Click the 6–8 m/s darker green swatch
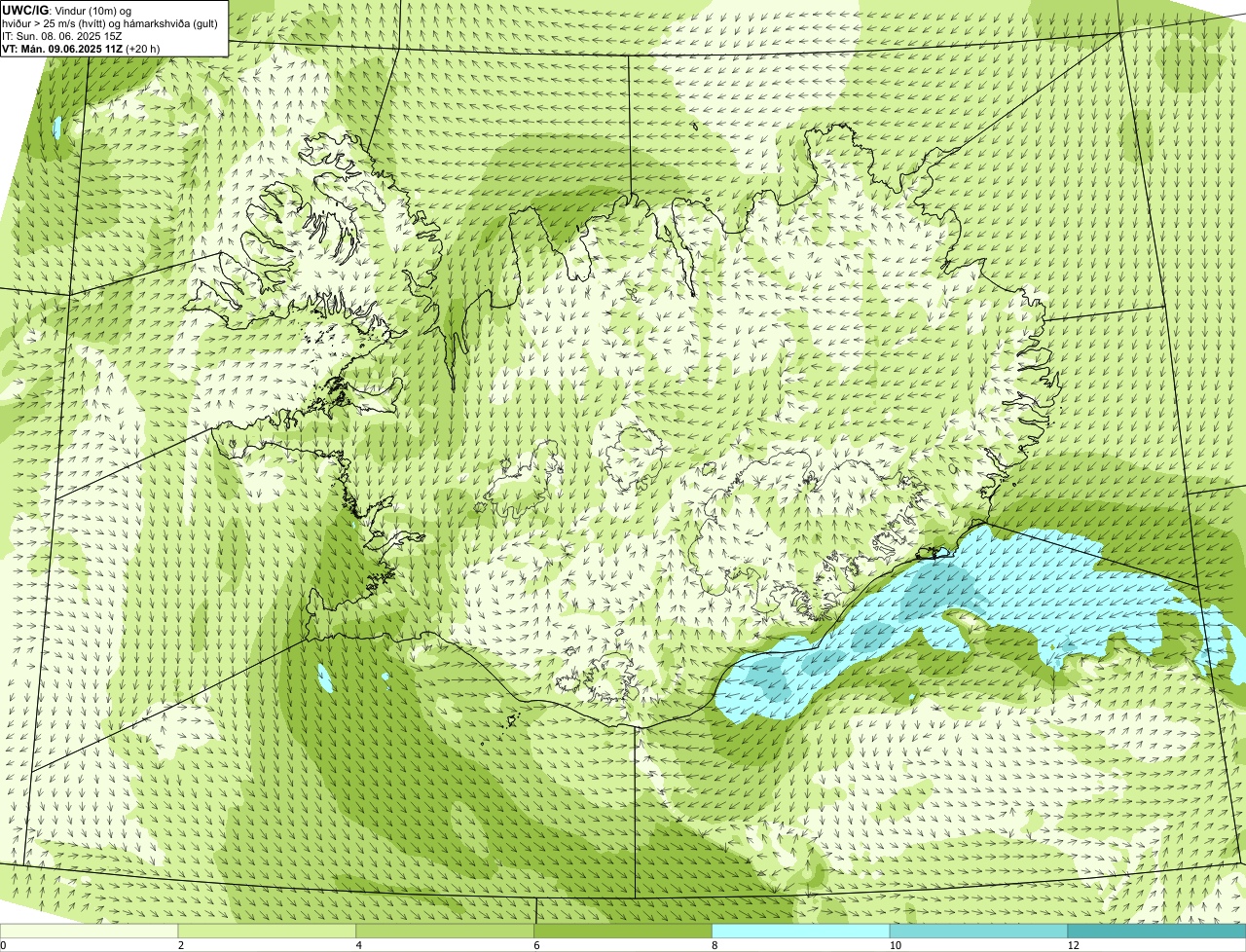Viewport: 1246px width, 952px height. pos(624,932)
